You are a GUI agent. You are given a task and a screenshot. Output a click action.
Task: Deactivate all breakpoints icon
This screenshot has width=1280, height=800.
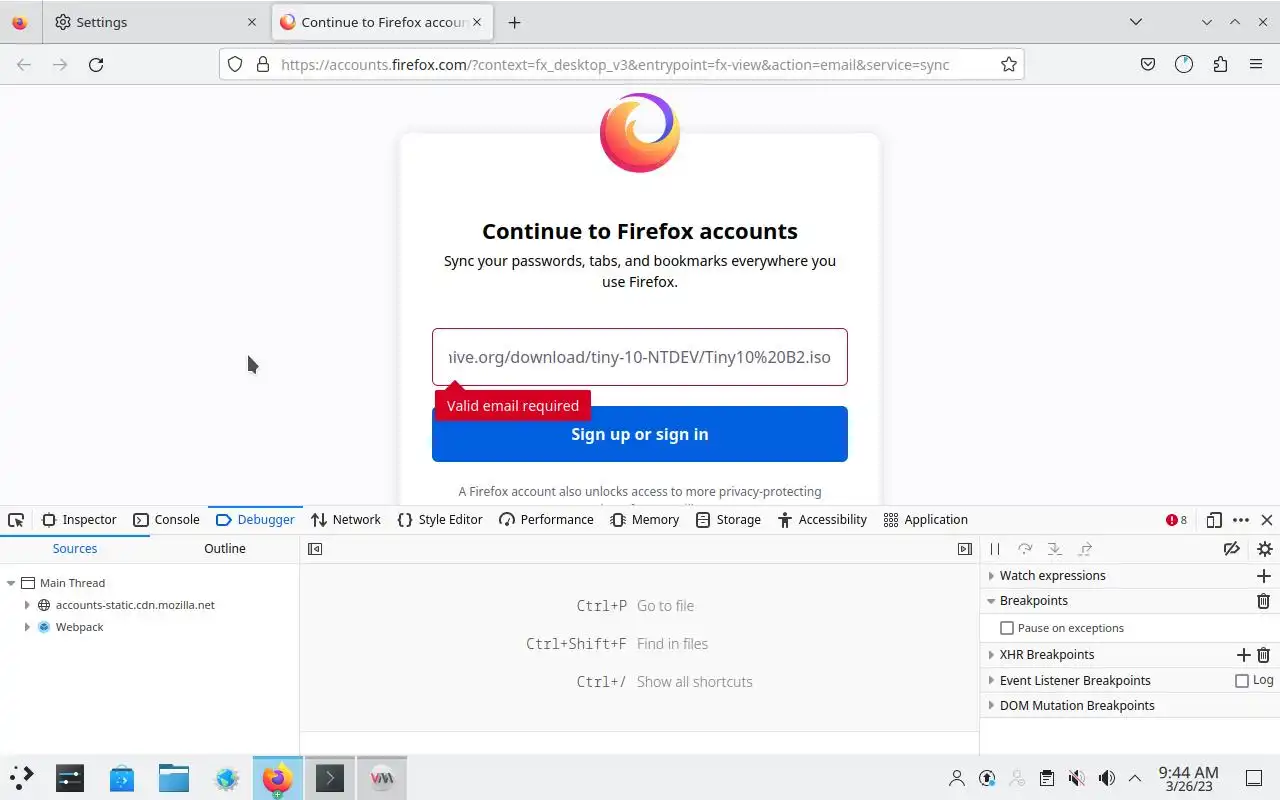tap(1232, 549)
